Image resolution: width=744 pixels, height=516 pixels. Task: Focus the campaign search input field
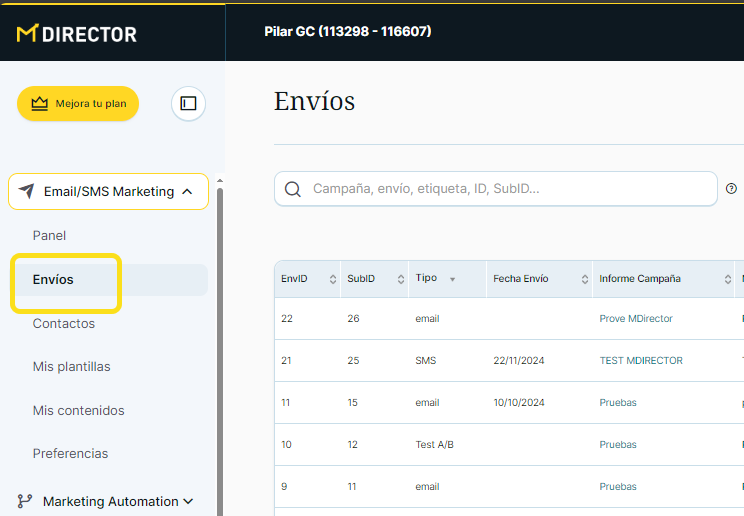pos(510,189)
